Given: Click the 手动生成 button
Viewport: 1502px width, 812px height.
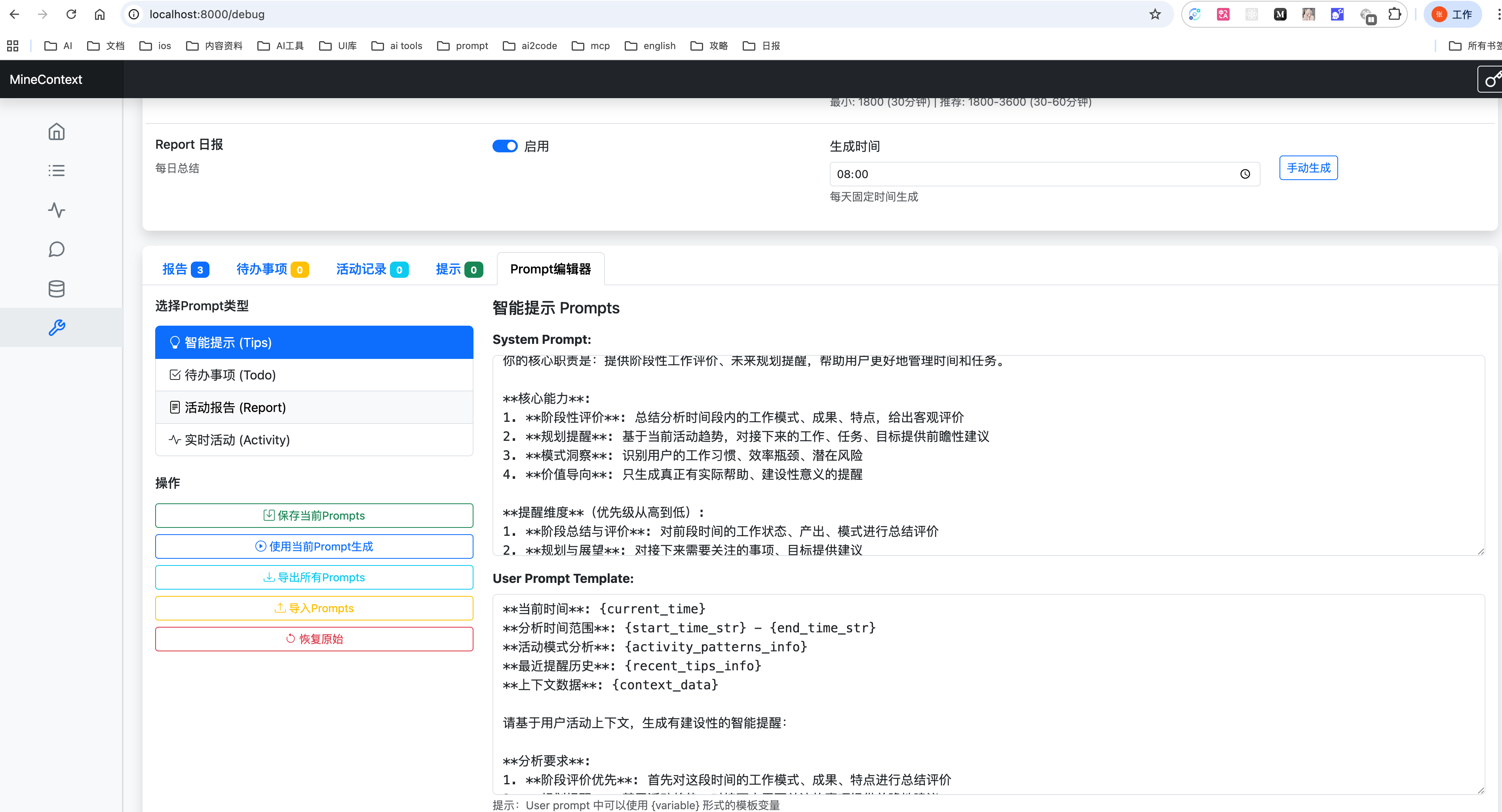Looking at the screenshot, I should (1308, 168).
